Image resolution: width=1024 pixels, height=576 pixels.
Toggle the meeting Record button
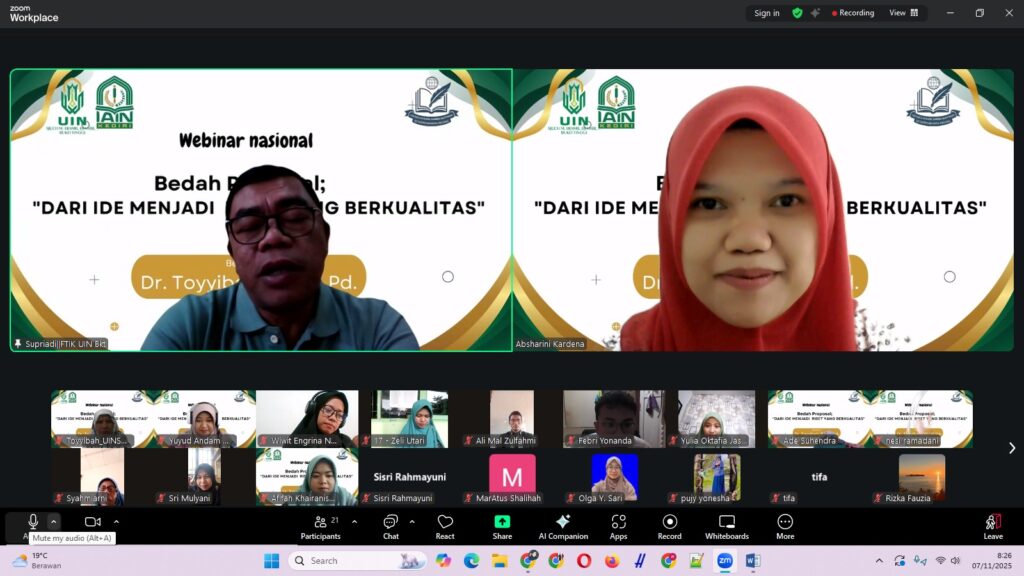coord(669,527)
